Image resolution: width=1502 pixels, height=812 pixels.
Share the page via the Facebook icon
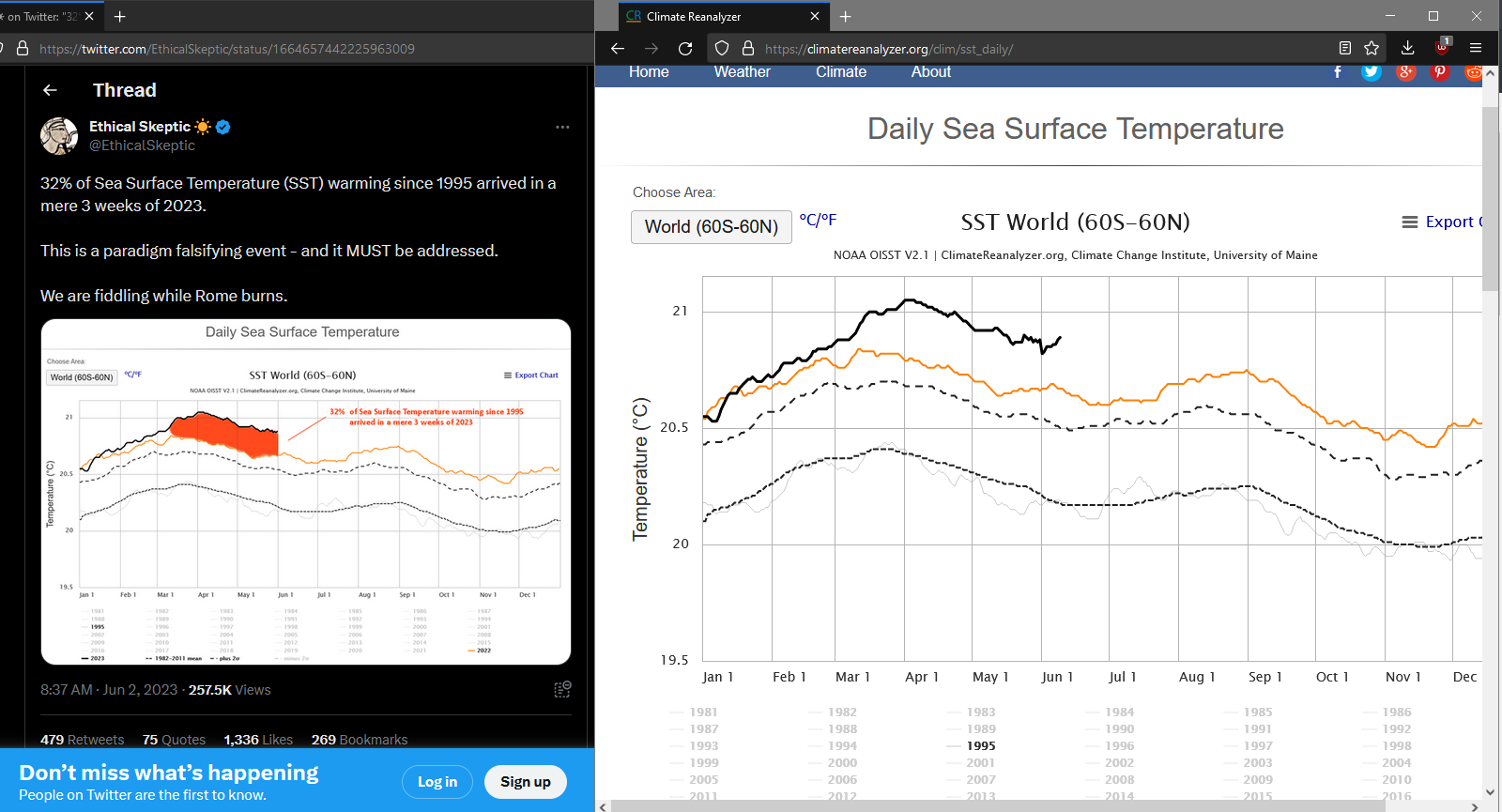(x=1338, y=72)
